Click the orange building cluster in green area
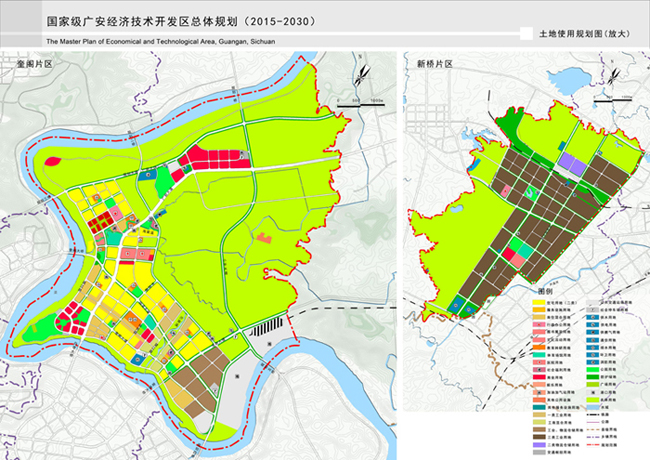 click(x=265, y=238)
